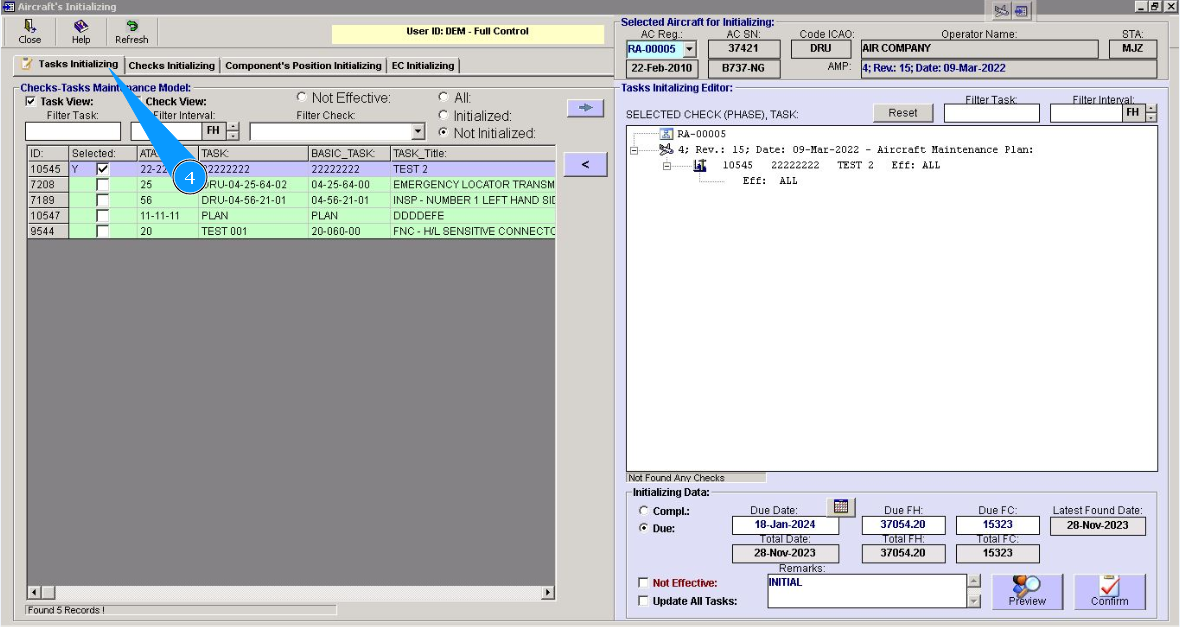Select the Compl. radio option
This screenshot has width=1180, height=633.
[x=643, y=511]
